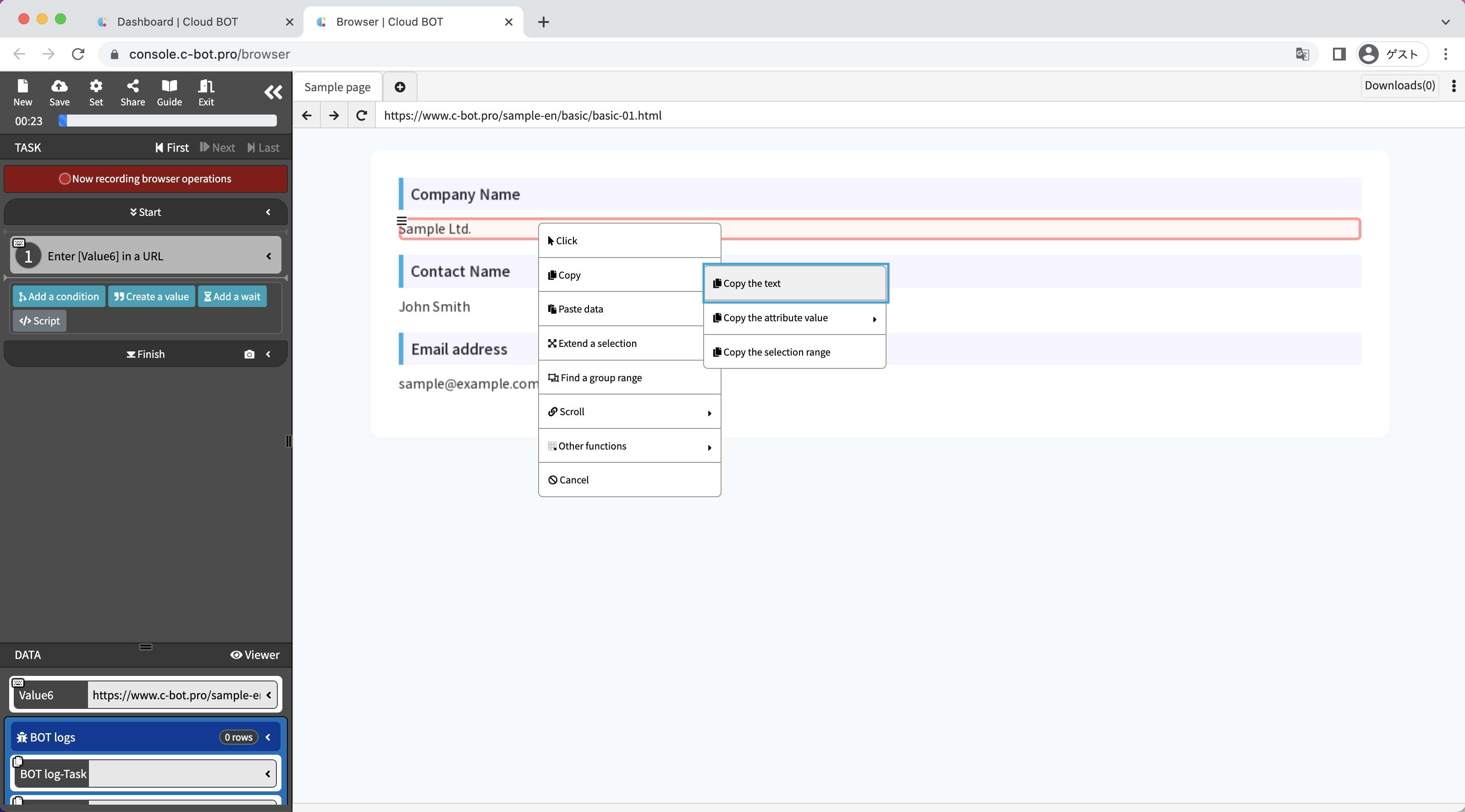The width and height of the screenshot is (1465, 812).
Task: Collapse sidebar with double chevron icon
Action: (273, 92)
